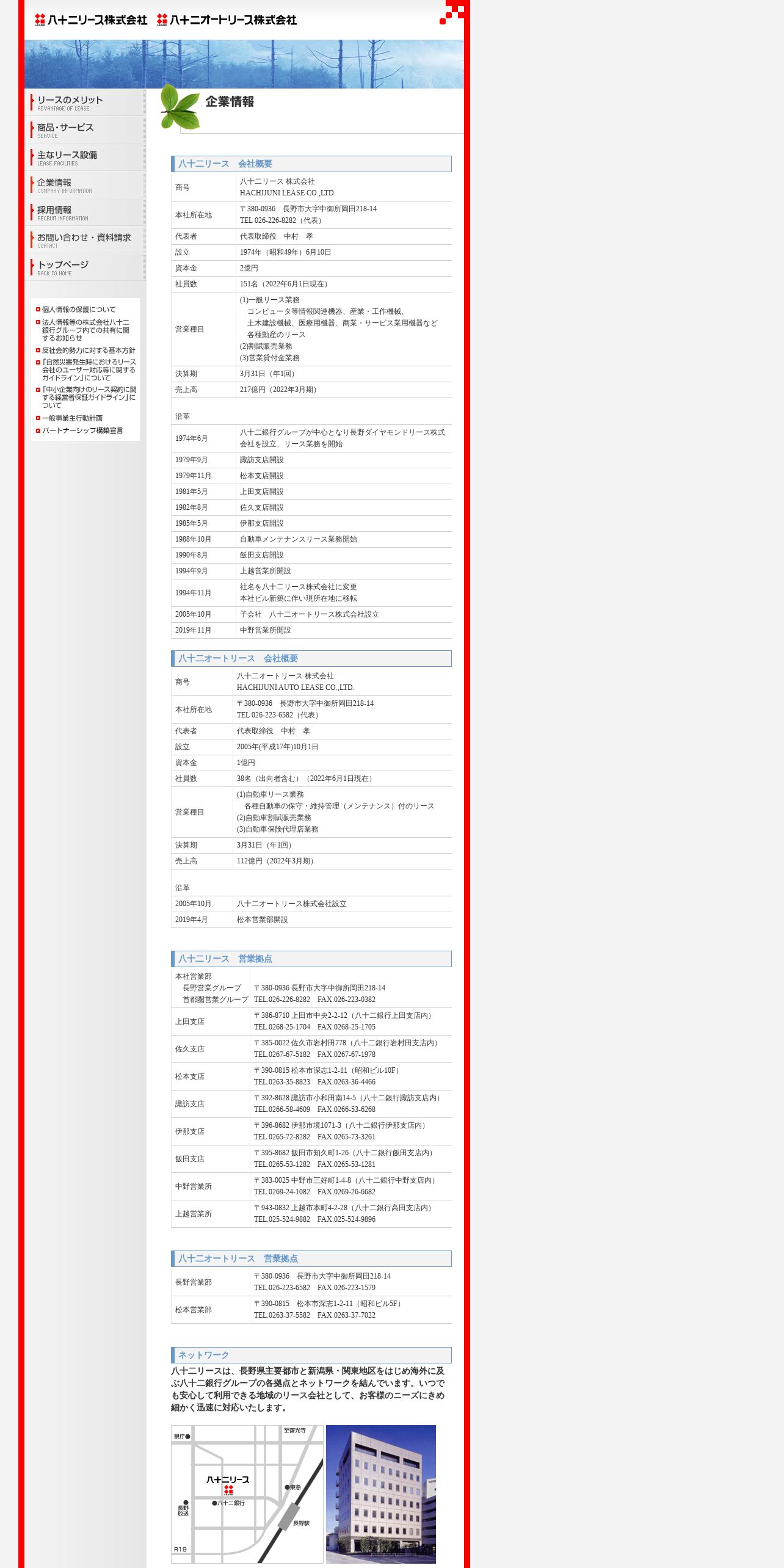Click the headquarters building photo
The width and height of the screenshot is (784, 1568).
[381, 1494]
